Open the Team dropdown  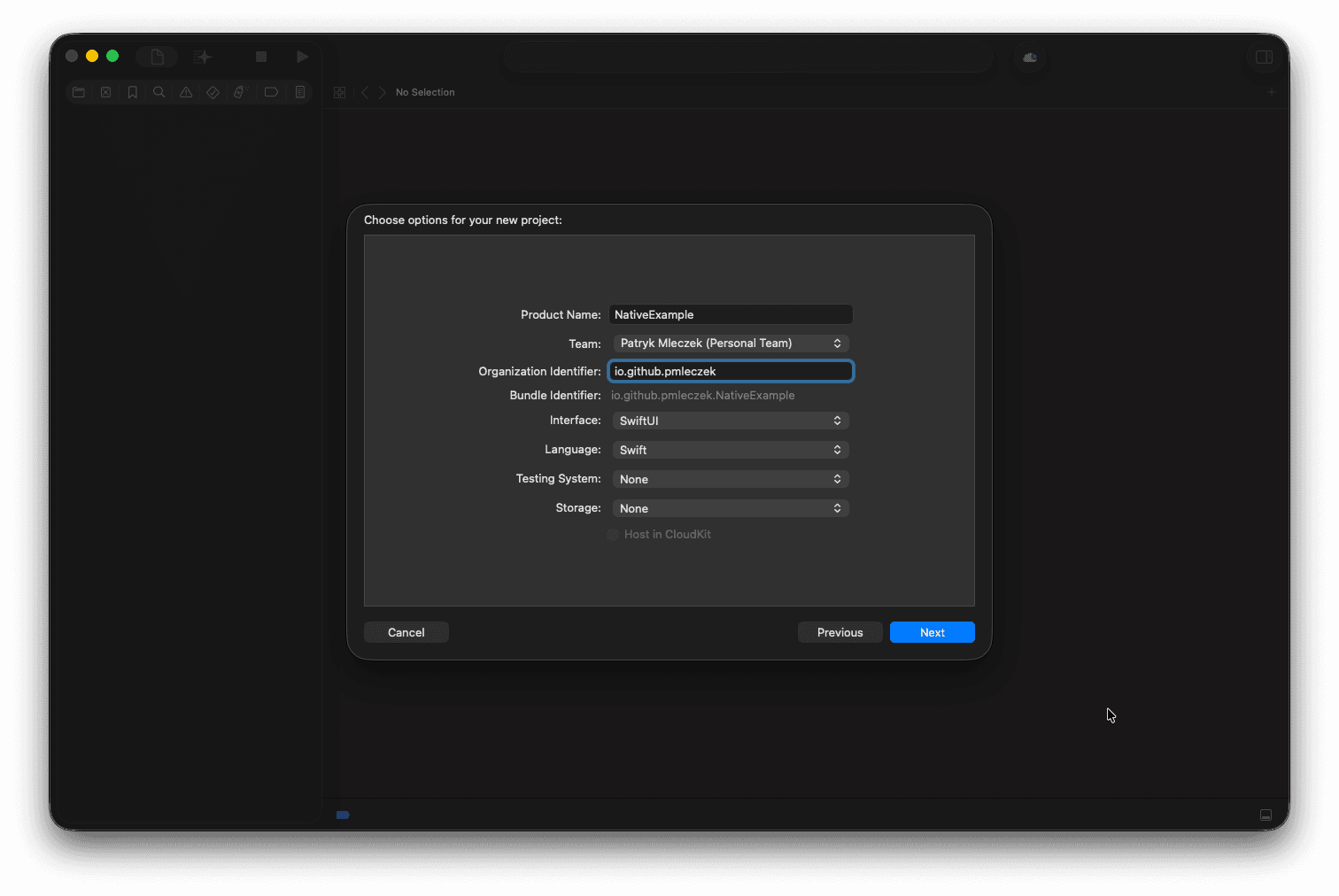coord(731,344)
